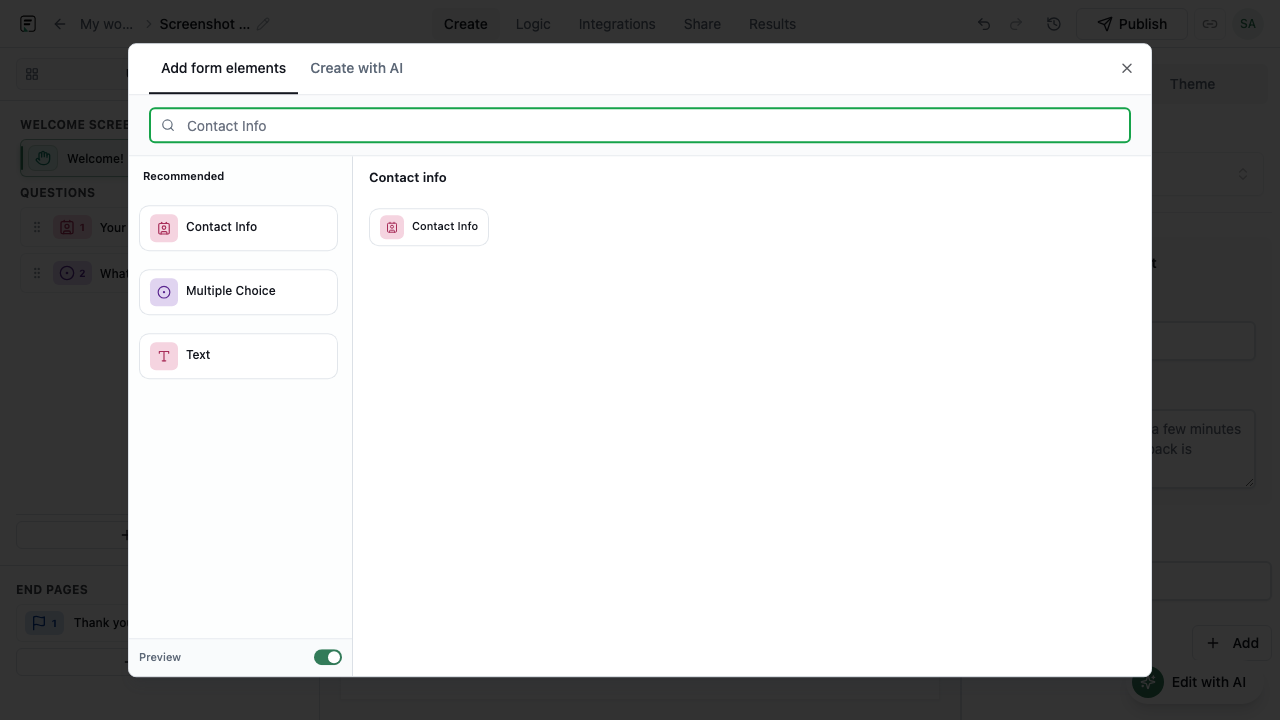Open the Integrations tab
The image size is (1280, 720).
[617, 24]
